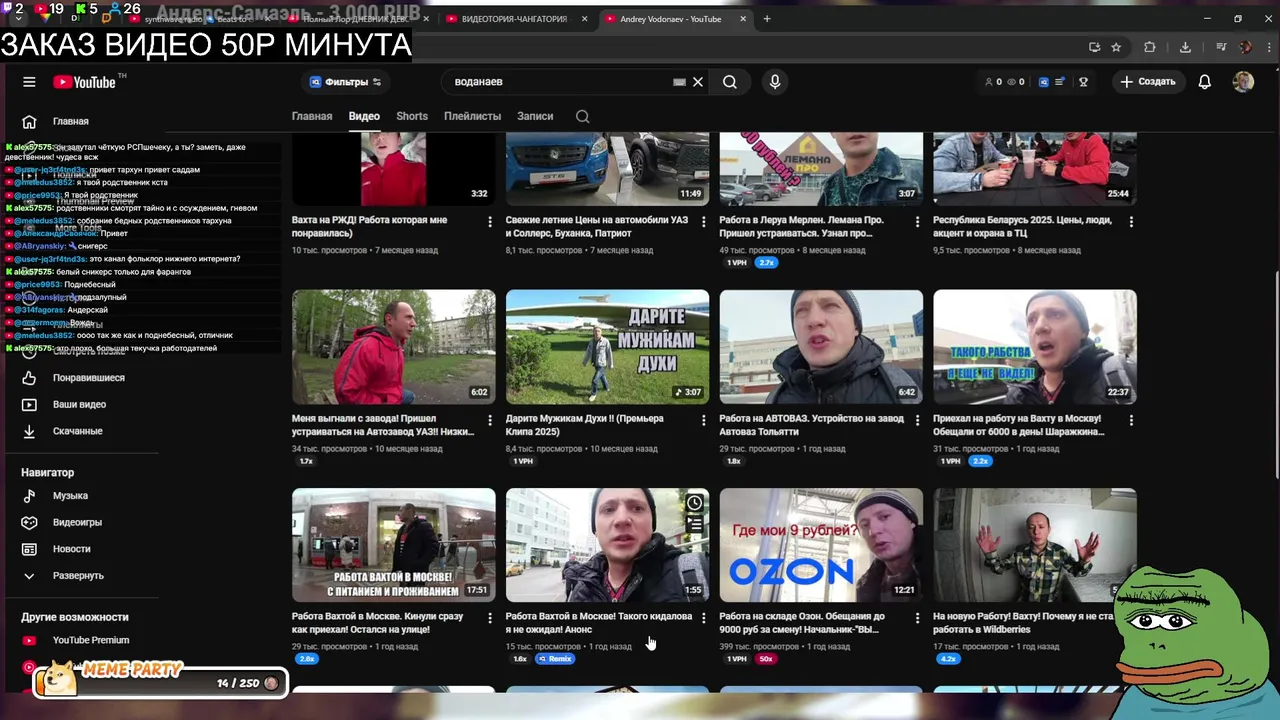Click the Создать create button

[1148, 82]
